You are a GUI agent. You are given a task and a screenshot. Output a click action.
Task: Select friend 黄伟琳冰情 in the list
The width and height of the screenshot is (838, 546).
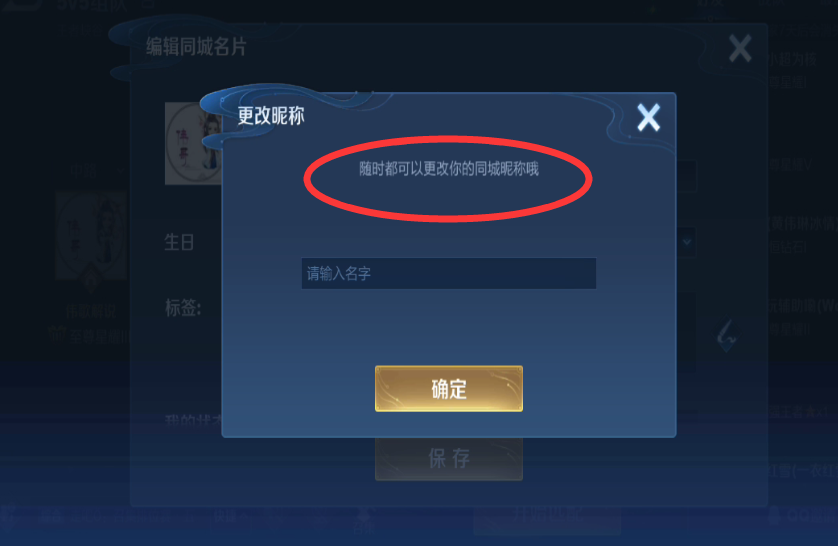(x=802, y=223)
